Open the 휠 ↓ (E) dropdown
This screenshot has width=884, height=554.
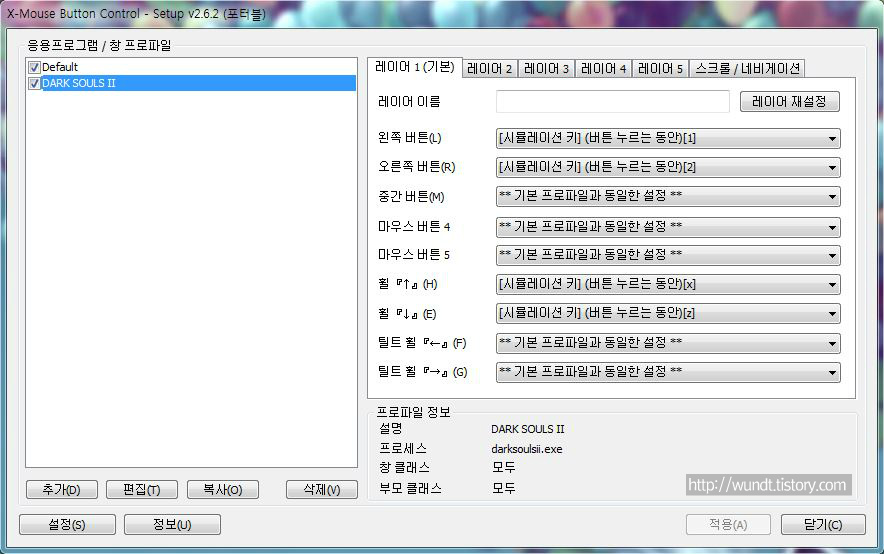(668, 313)
